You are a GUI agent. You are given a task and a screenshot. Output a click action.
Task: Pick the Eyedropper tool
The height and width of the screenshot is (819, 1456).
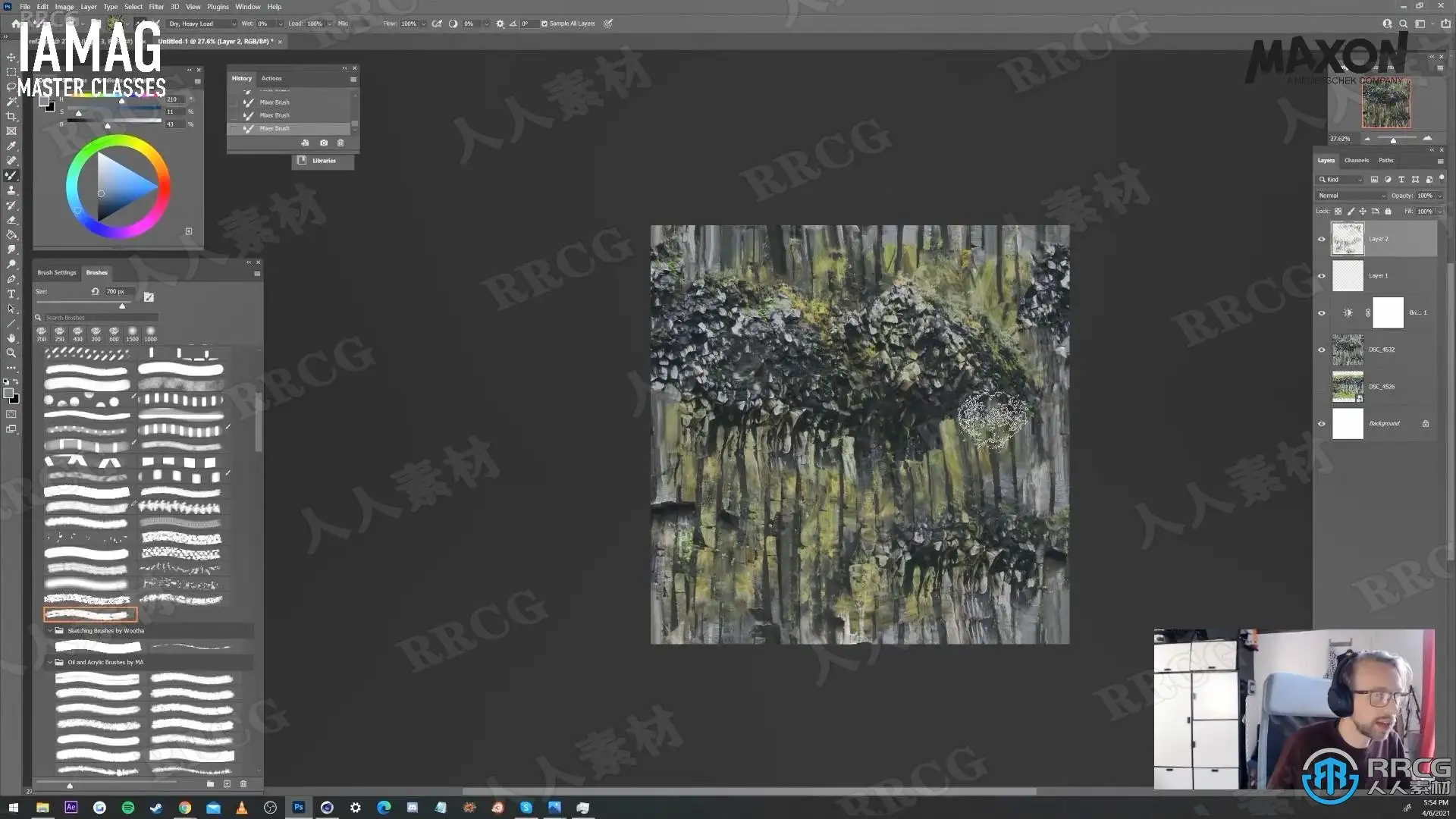11,146
